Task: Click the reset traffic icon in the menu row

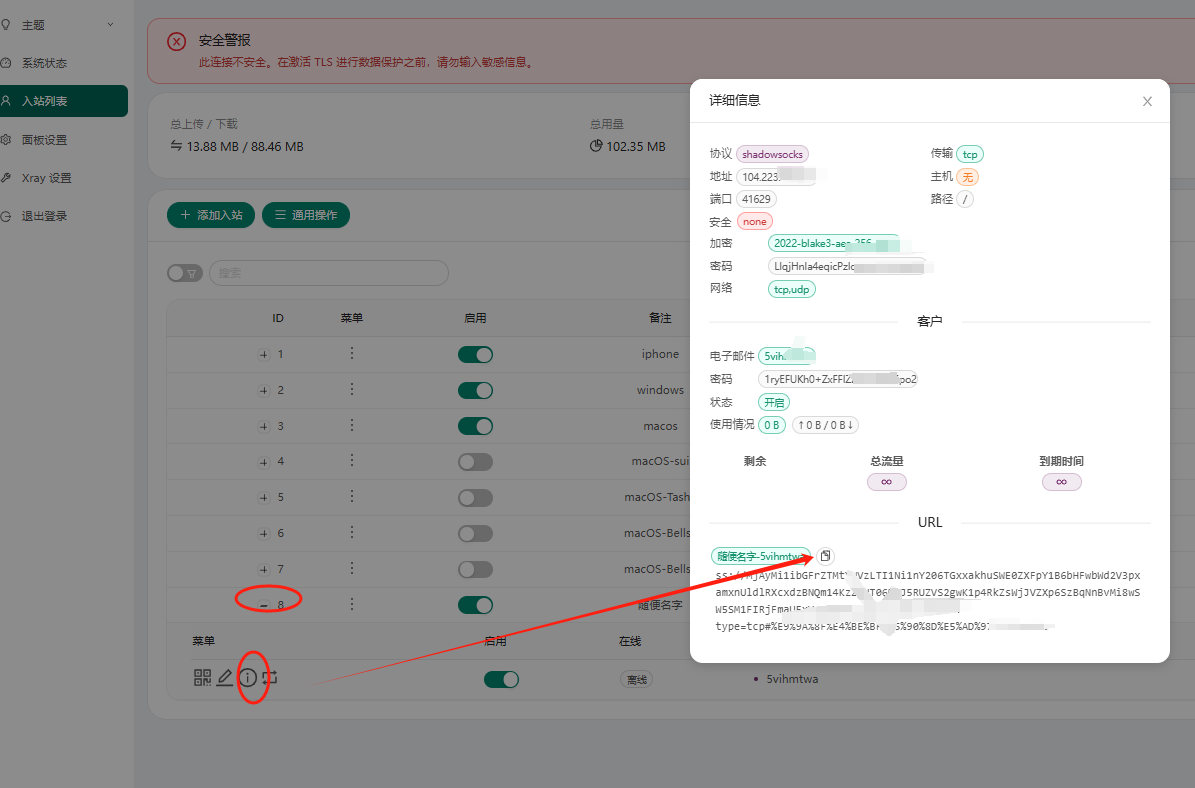Action: click(270, 677)
